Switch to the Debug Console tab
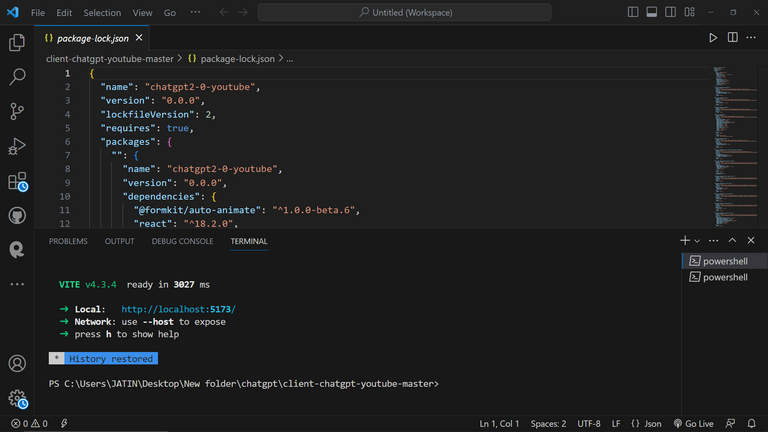768x432 pixels. pyautogui.click(x=182, y=241)
